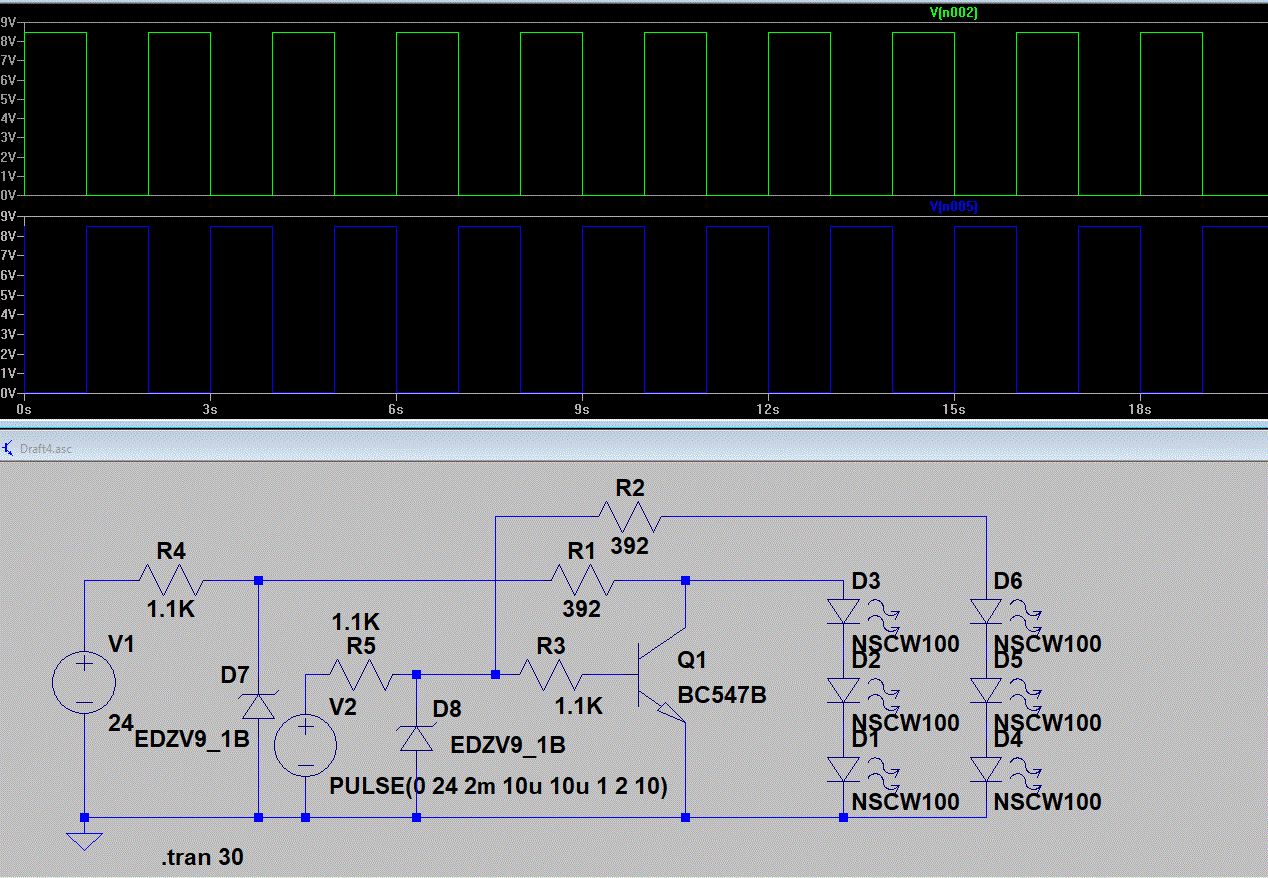Click the .tran 30 simulation directive

click(202, 857)
